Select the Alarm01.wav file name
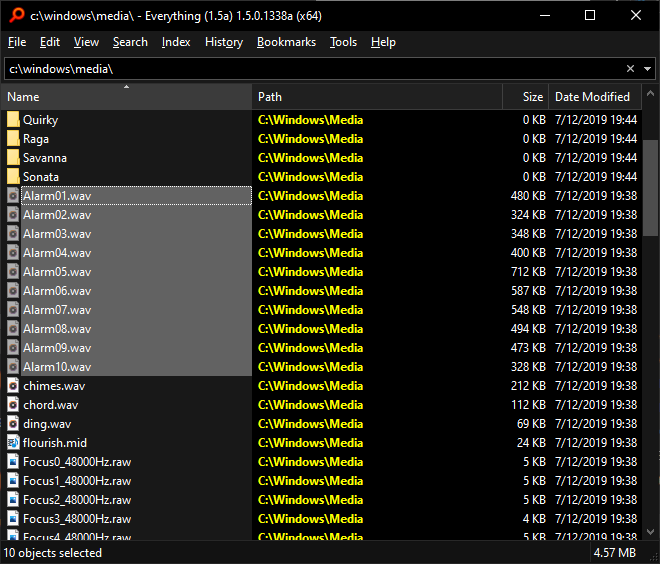This screenshot has width=660, height=564. (57, 196)
